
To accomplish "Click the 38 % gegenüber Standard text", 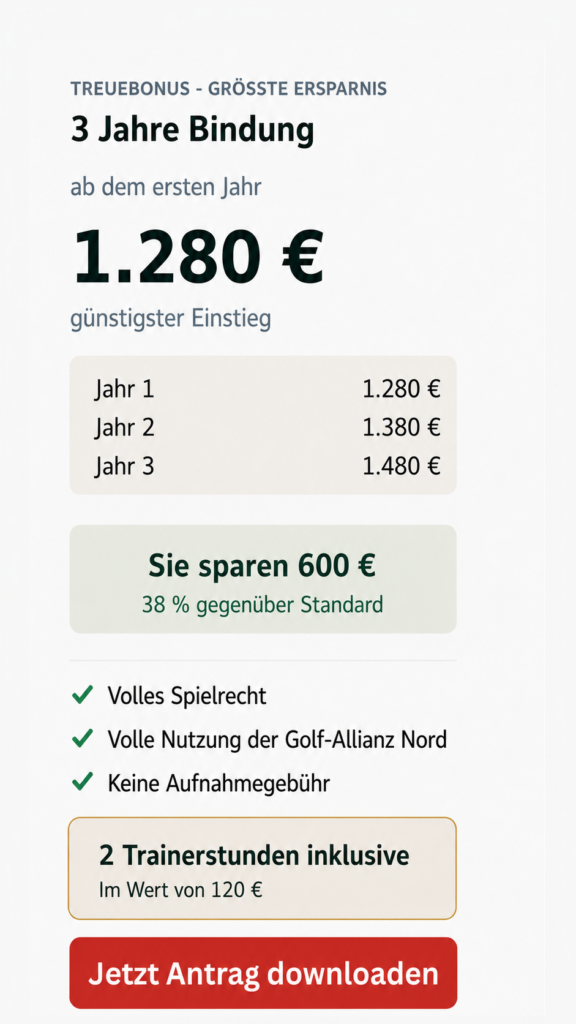I will pyautogui.click(x=263, y=605).
